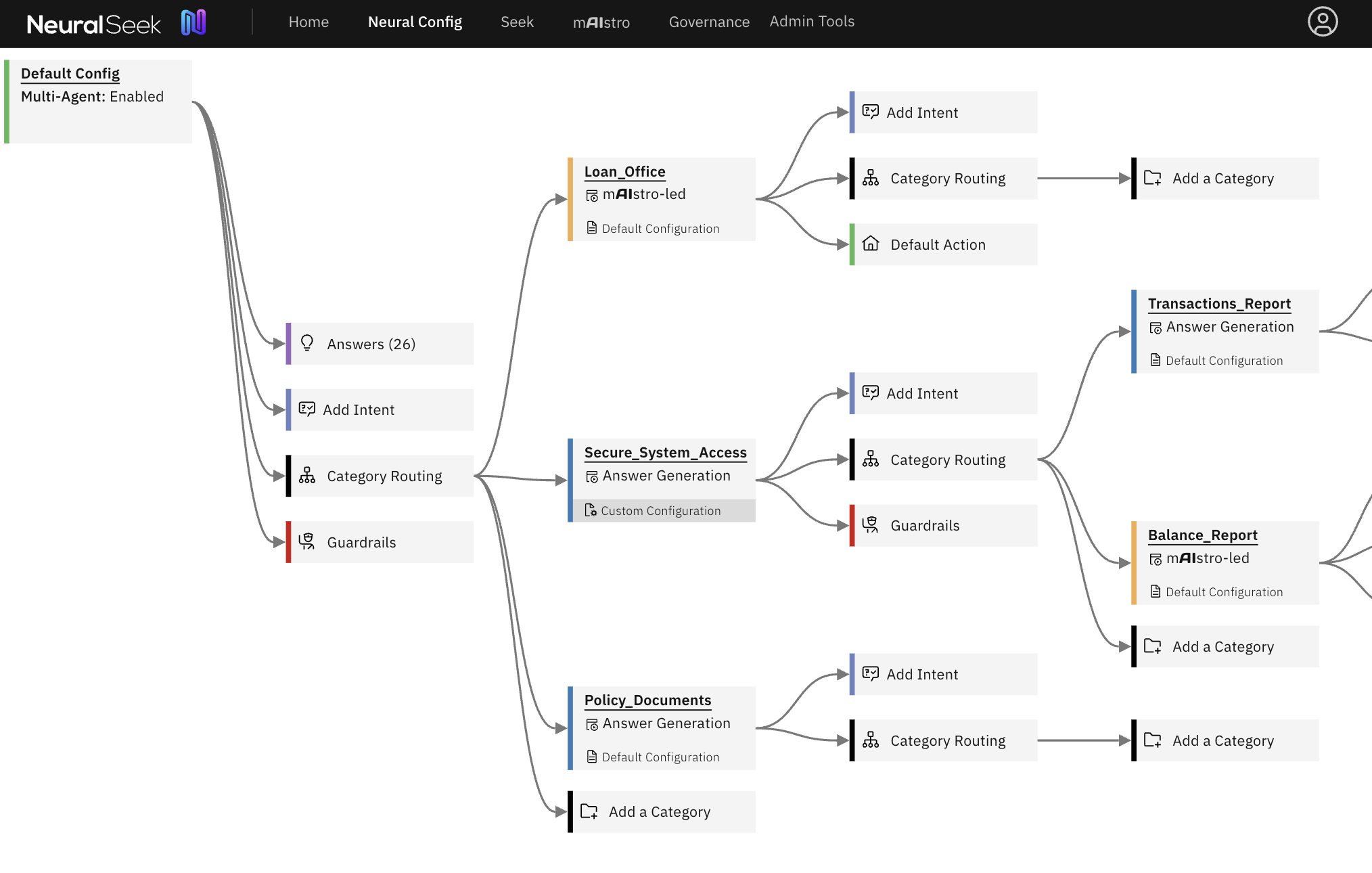The image size is (1372, 873).
Task: Click the NeuralSeek logo icon
Action: click(193, 22)
